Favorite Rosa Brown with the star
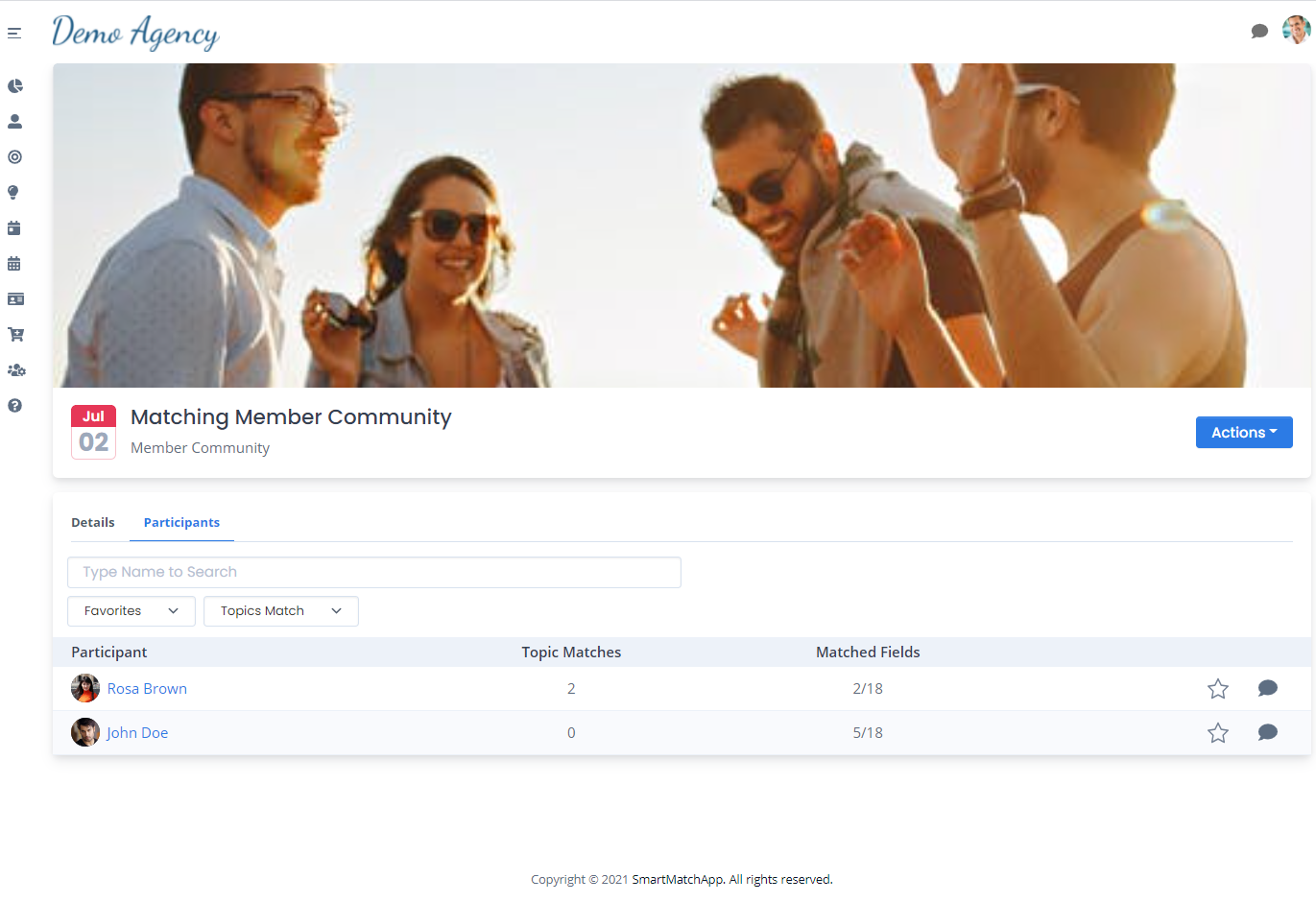Image resolution: width=1316 pixels, height=902 pixels. click(1217, 688)
